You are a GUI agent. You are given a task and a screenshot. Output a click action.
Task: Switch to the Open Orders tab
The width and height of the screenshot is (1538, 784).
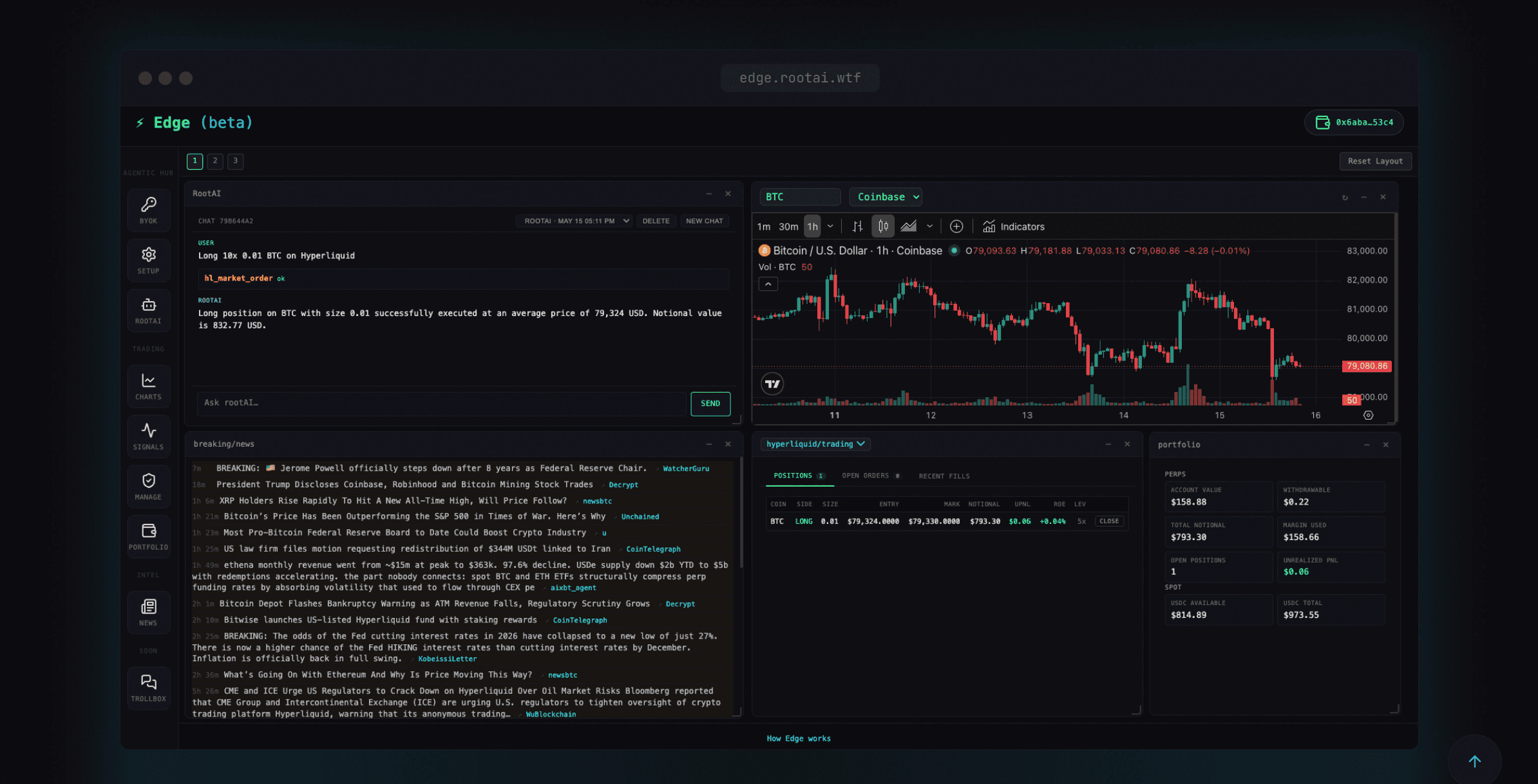coord(871,476)
